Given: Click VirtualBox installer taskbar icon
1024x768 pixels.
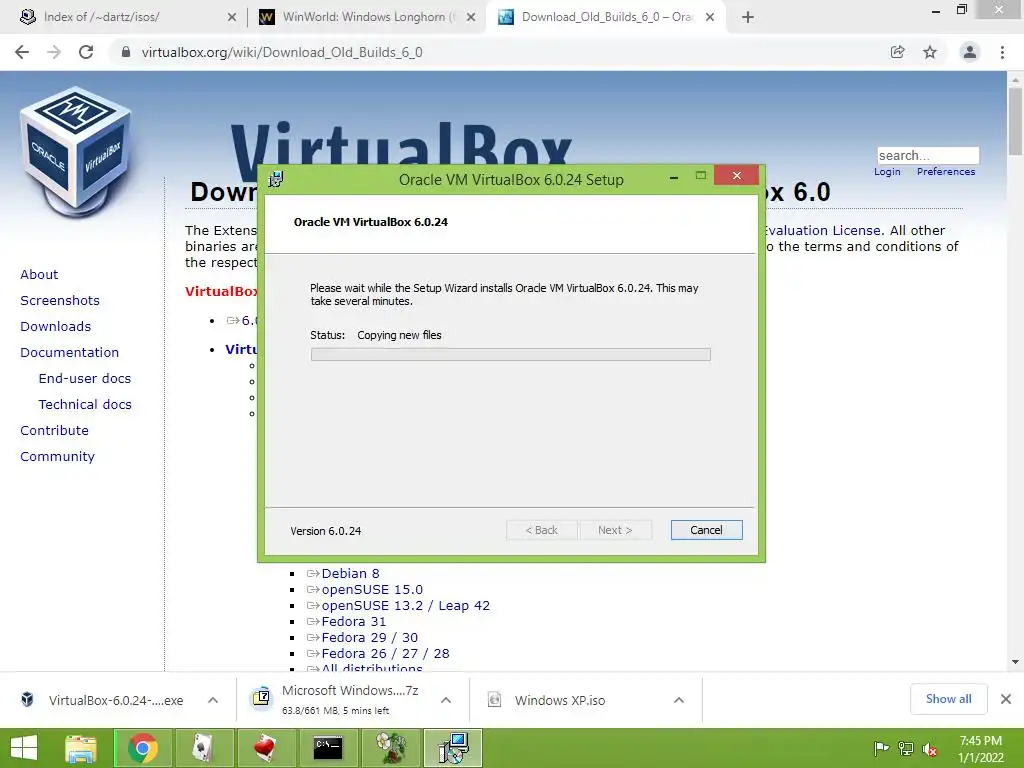Looking at the screenshot, I should (x=453, y=748).
